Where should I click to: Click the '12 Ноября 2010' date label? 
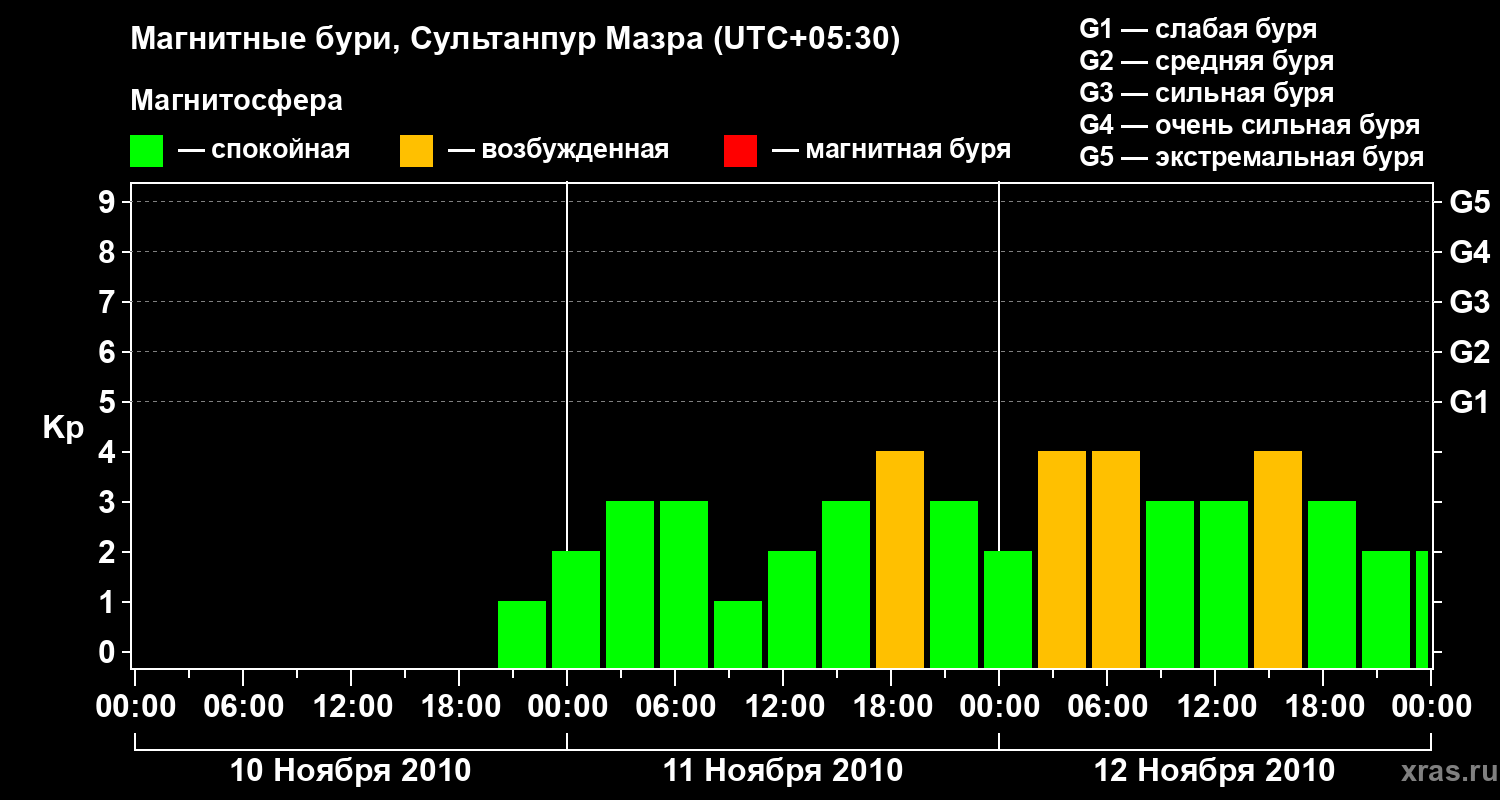(1215, 771)
